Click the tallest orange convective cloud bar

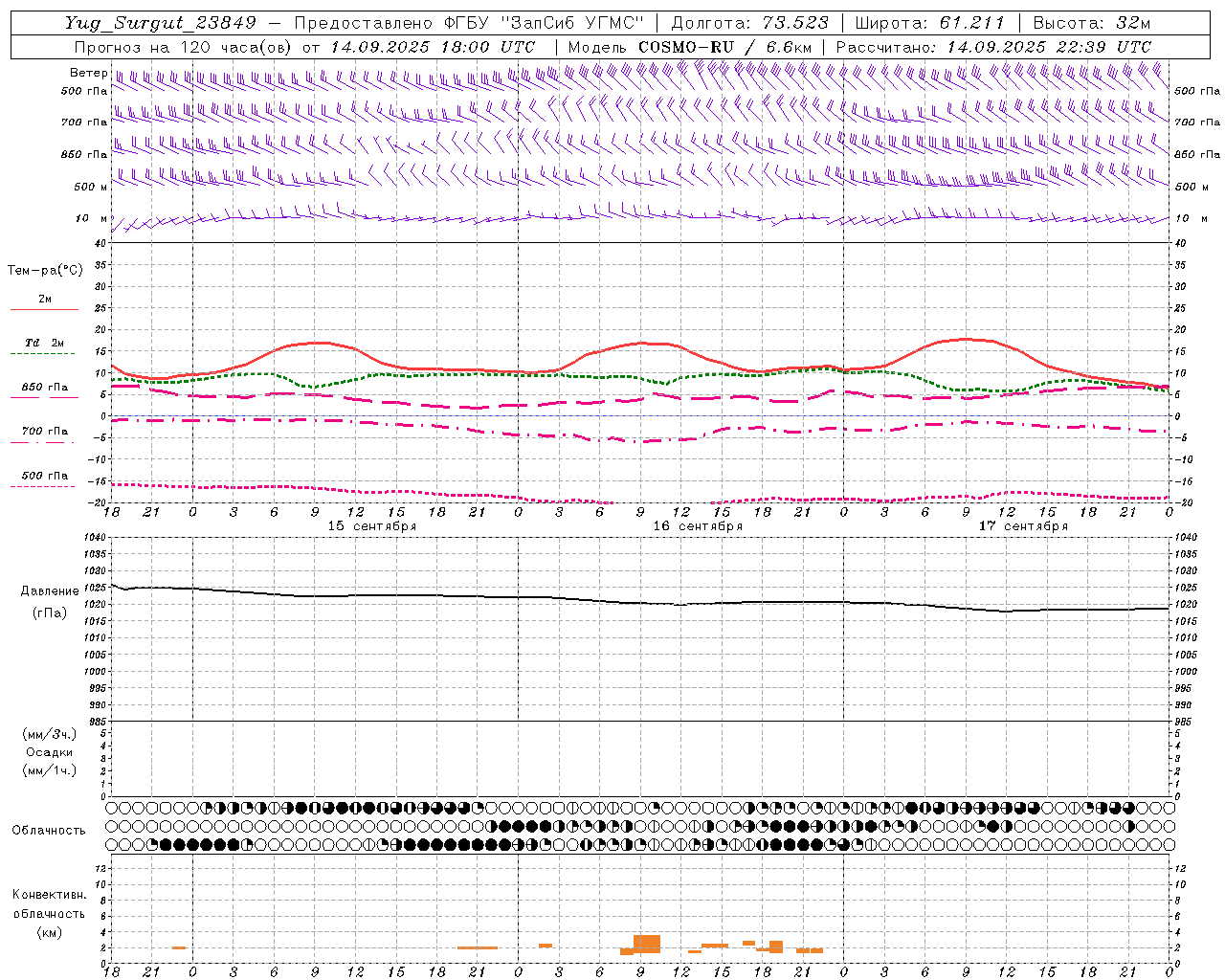point(647,943)
